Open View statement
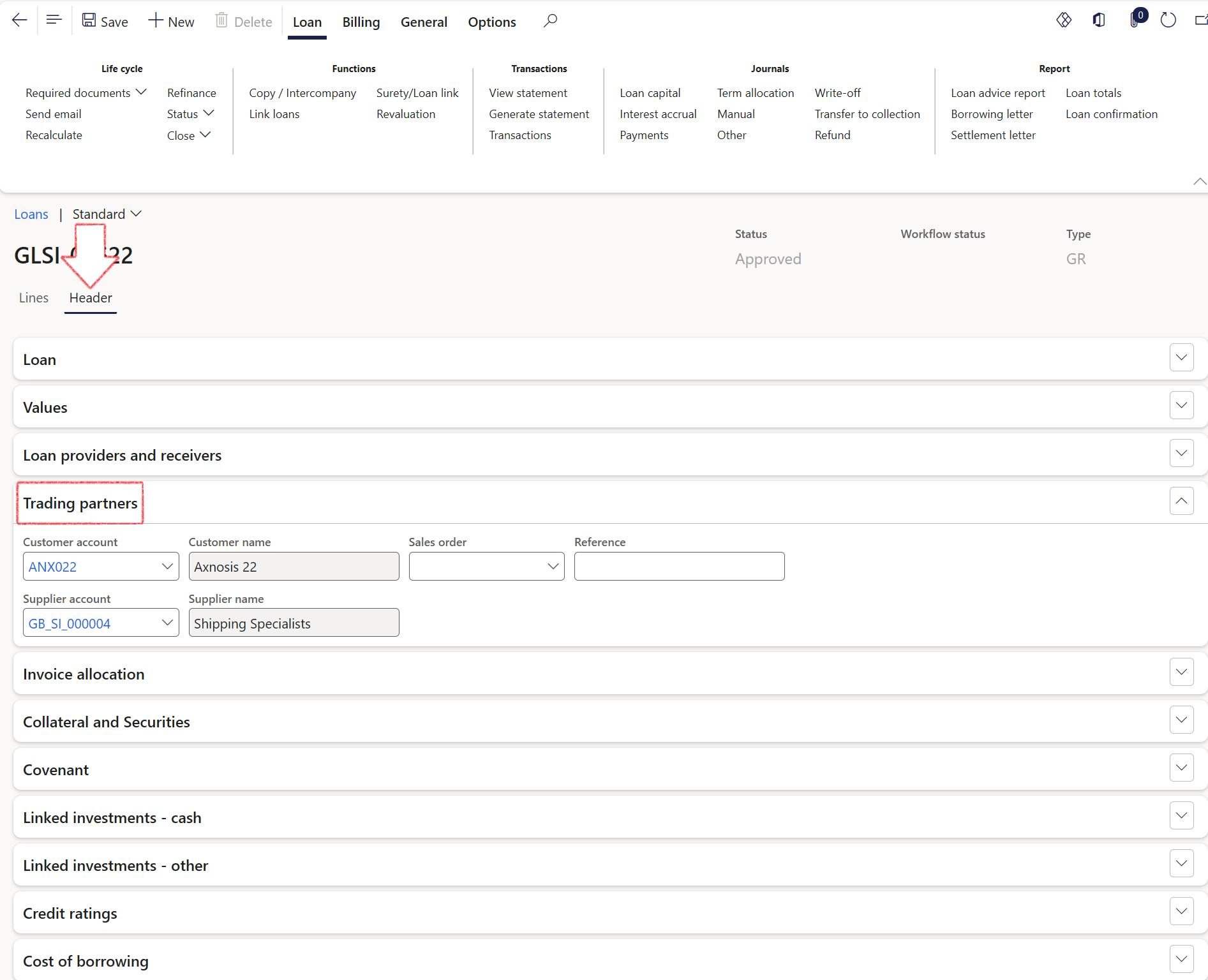 click(x=528, y=93)
